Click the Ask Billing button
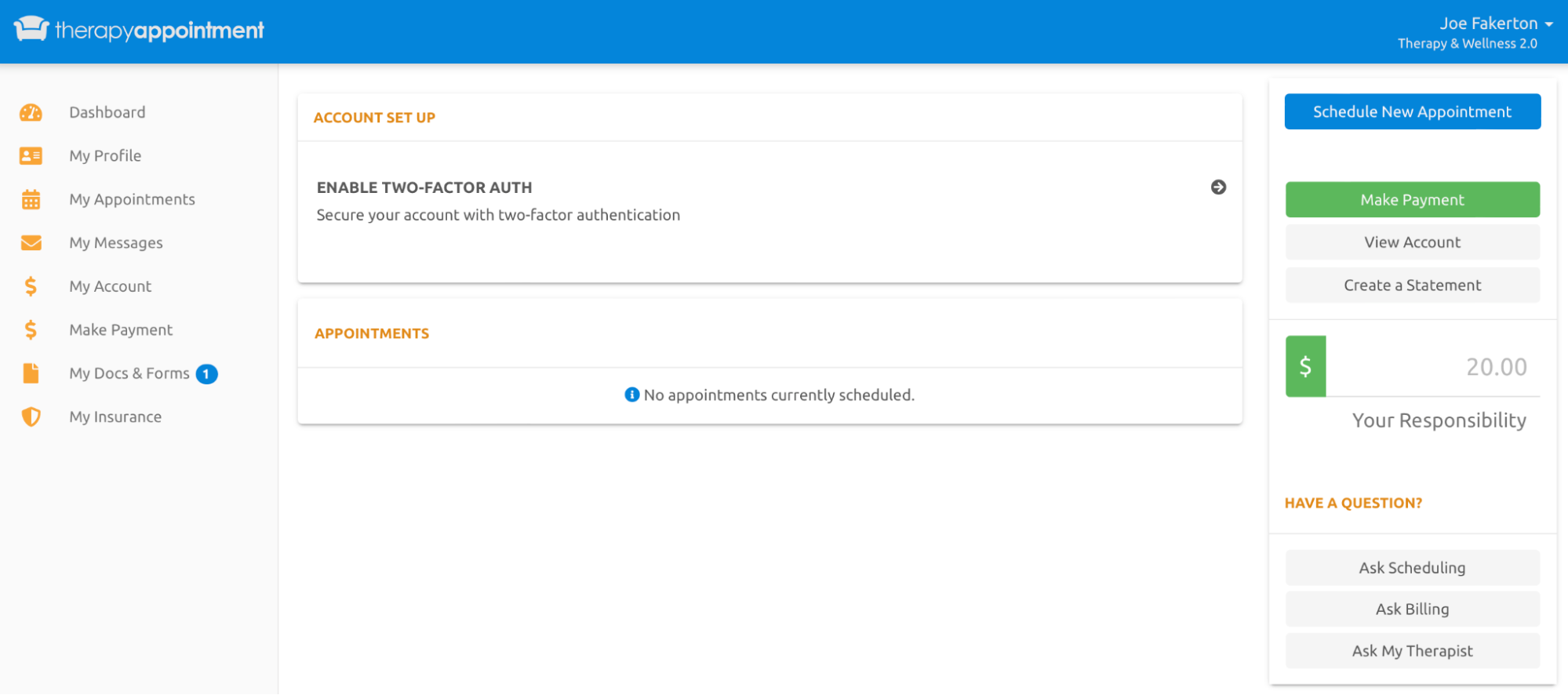Image resolution: width=1568 pixels, height=695 pixels. 1412,609
